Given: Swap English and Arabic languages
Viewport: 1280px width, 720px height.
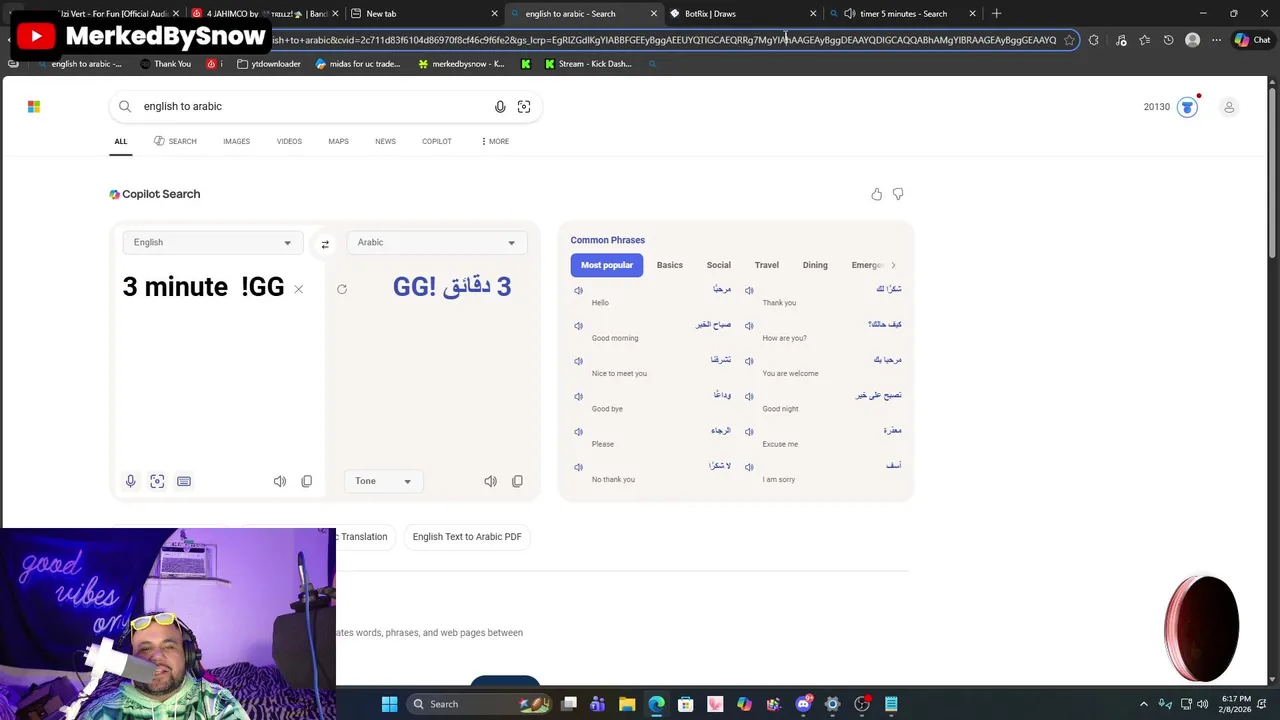Looking at the screenshot, I should [325, 243].
